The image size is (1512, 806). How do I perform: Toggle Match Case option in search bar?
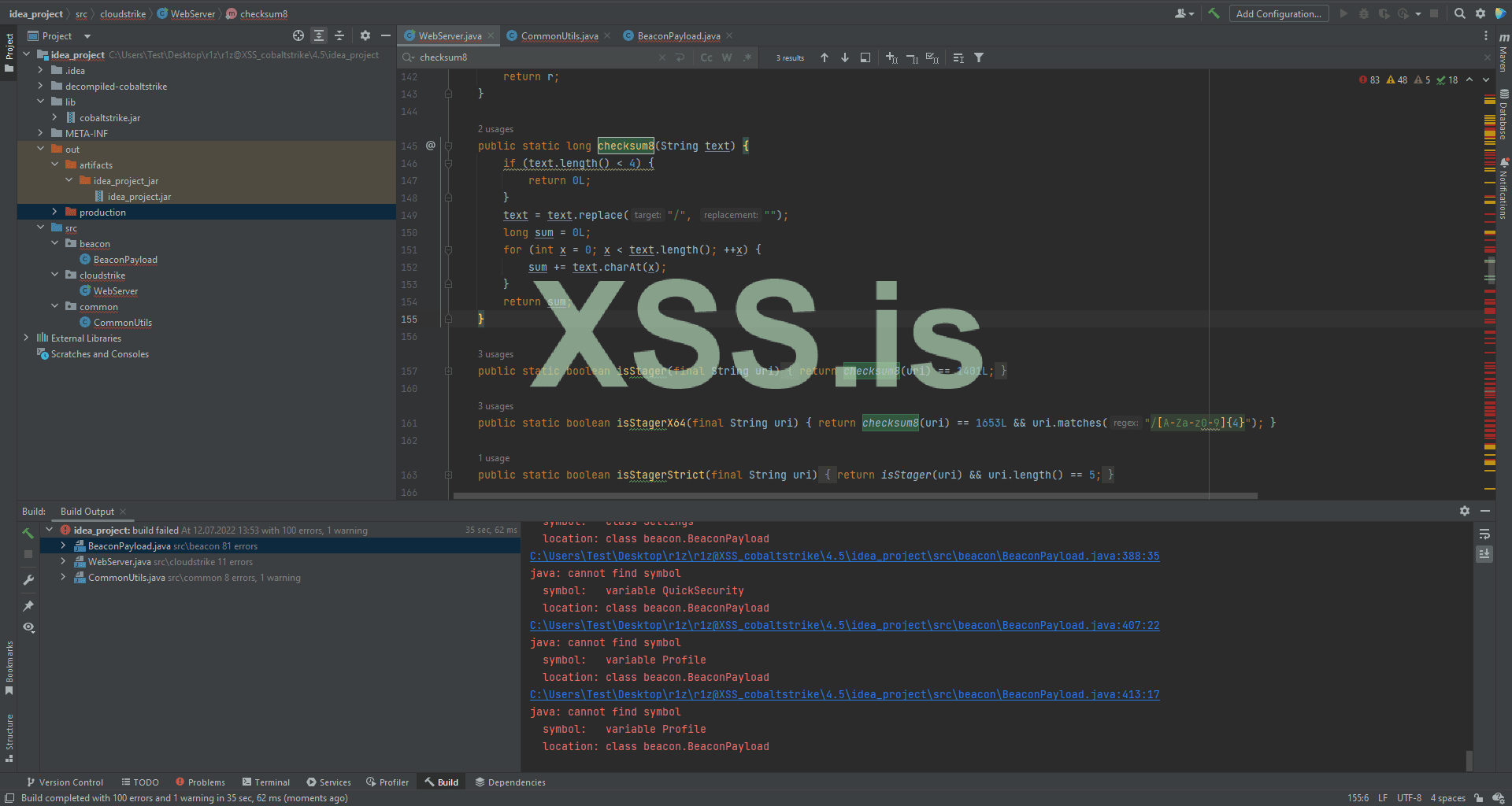tap(706, 57)
